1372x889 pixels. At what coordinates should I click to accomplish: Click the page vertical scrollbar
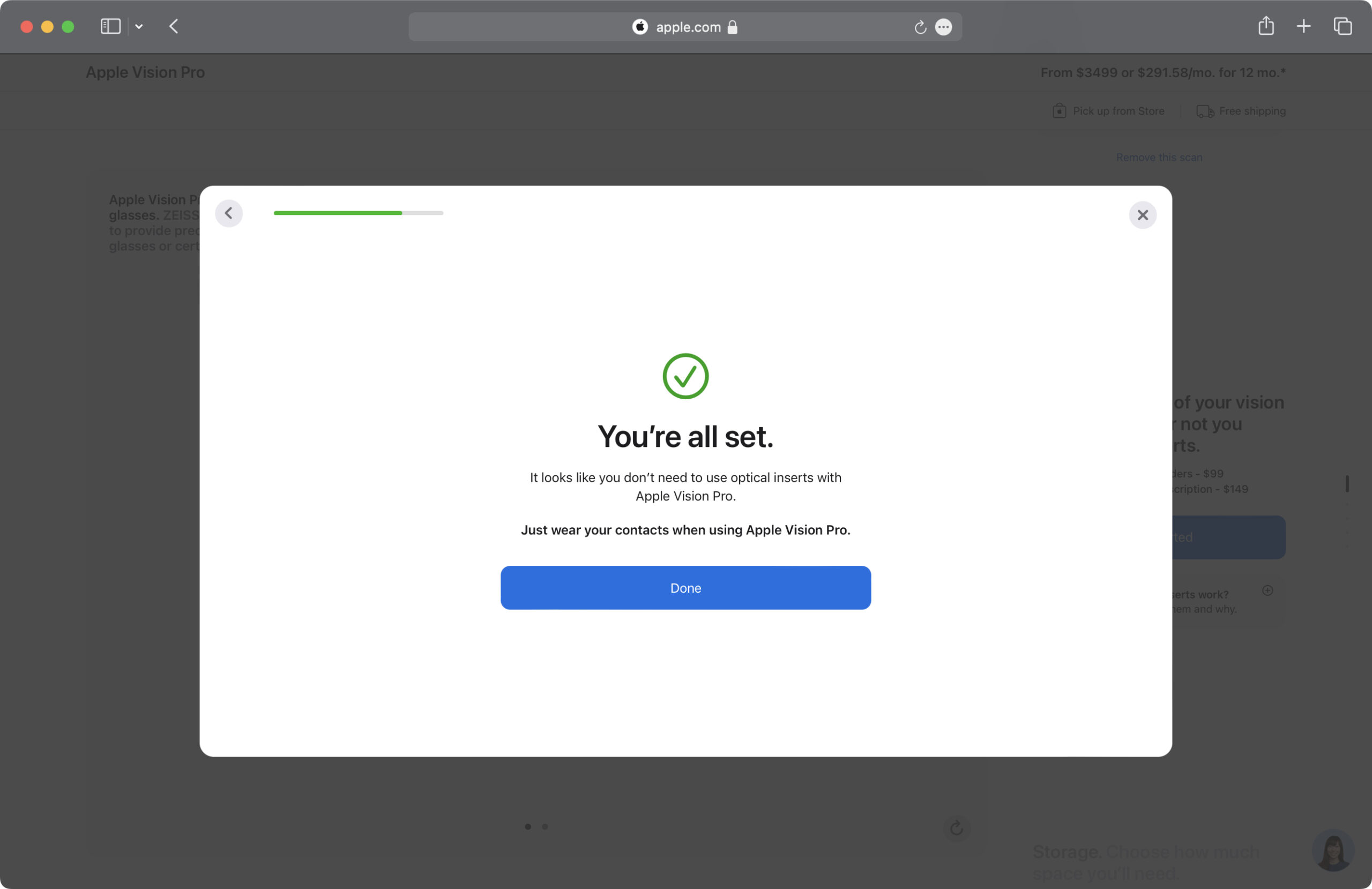click(x=1347, y=484)
